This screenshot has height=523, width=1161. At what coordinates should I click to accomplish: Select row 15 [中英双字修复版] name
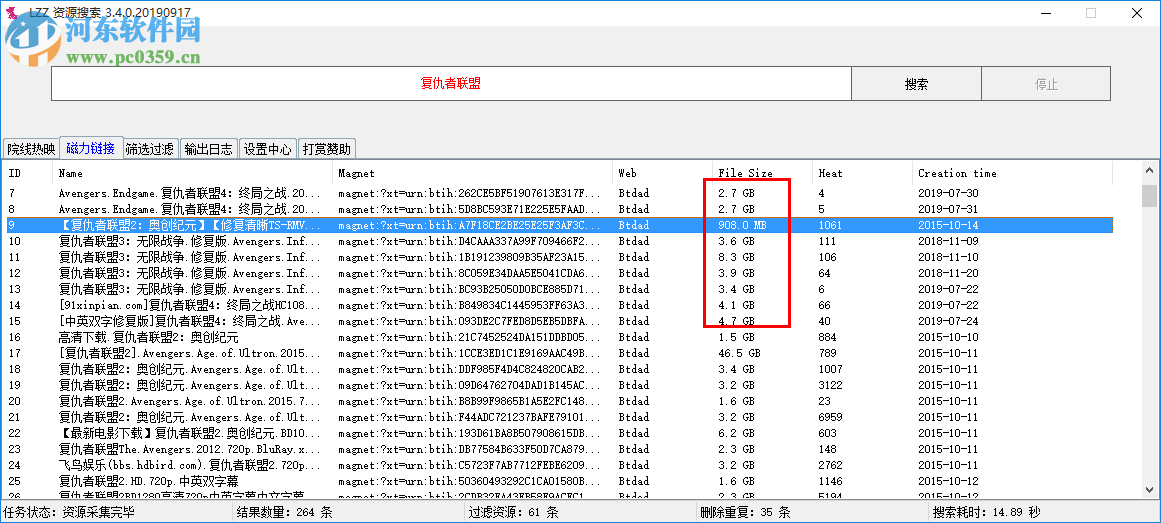[190, 321]
